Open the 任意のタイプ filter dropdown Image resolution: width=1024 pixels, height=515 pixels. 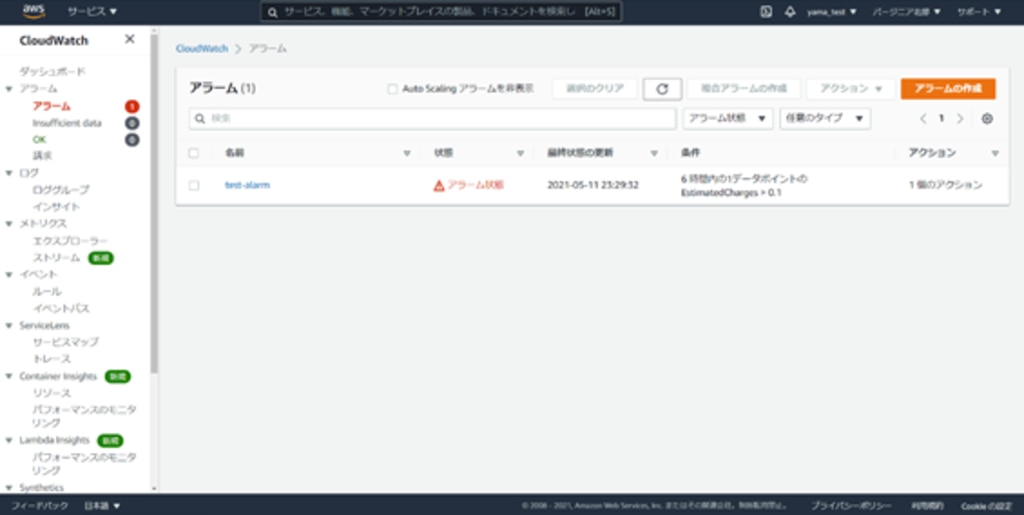pos(825,119)
